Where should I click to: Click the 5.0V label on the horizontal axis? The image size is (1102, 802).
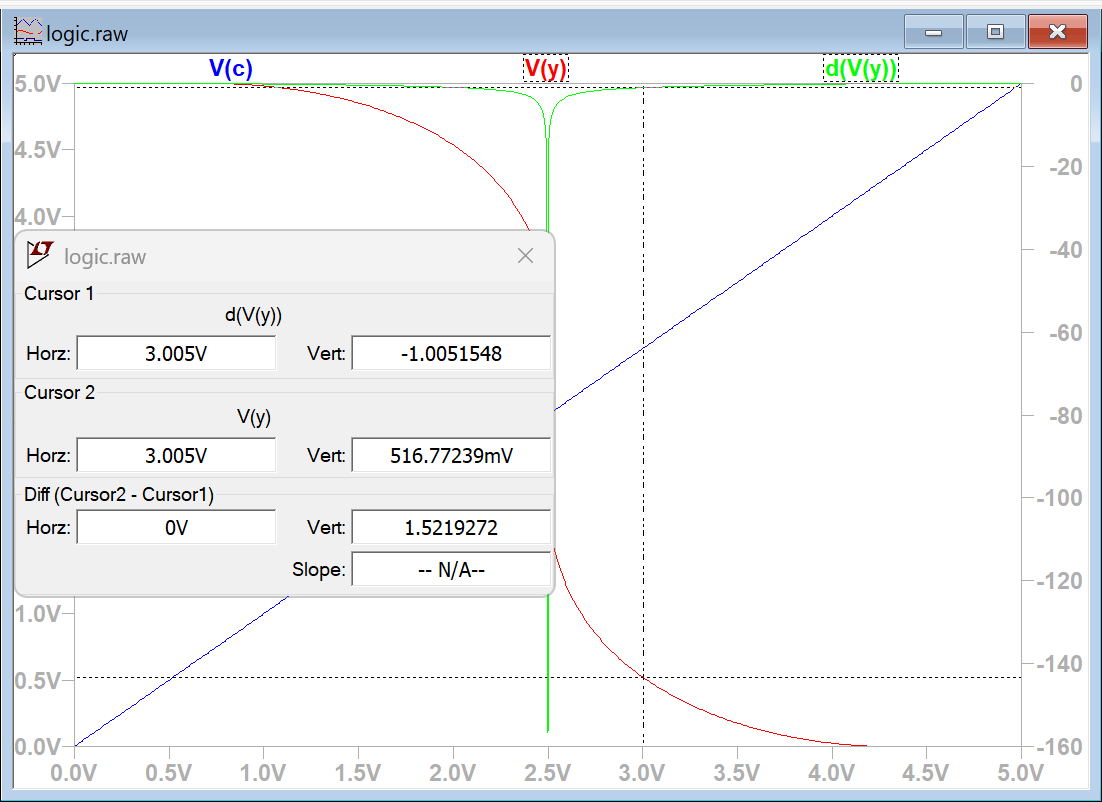pyautogui.click(x=1020, y=773)
